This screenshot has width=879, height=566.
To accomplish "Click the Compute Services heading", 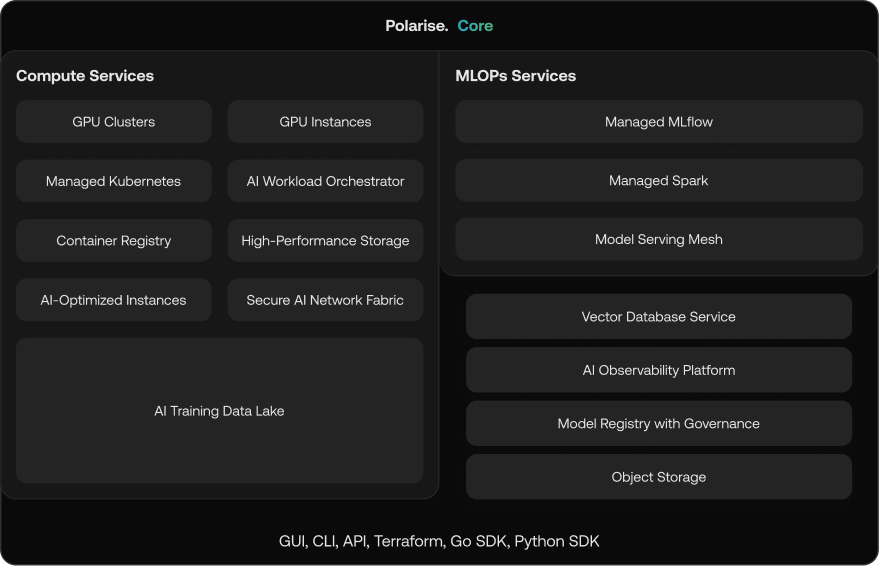I will tap(85, 76).
